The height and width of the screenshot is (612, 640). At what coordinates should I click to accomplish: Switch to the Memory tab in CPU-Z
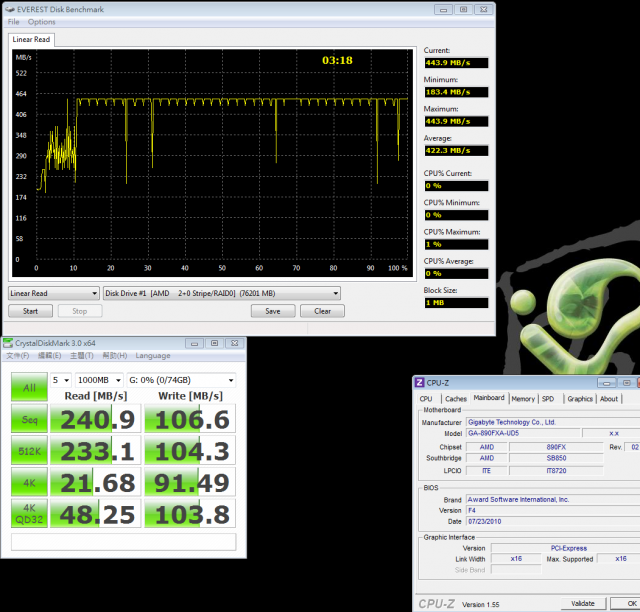(x=523, y=399)
